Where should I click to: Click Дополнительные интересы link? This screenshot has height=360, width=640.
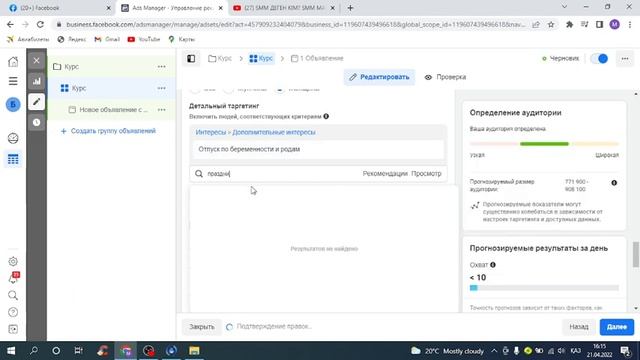pos(274,132)
